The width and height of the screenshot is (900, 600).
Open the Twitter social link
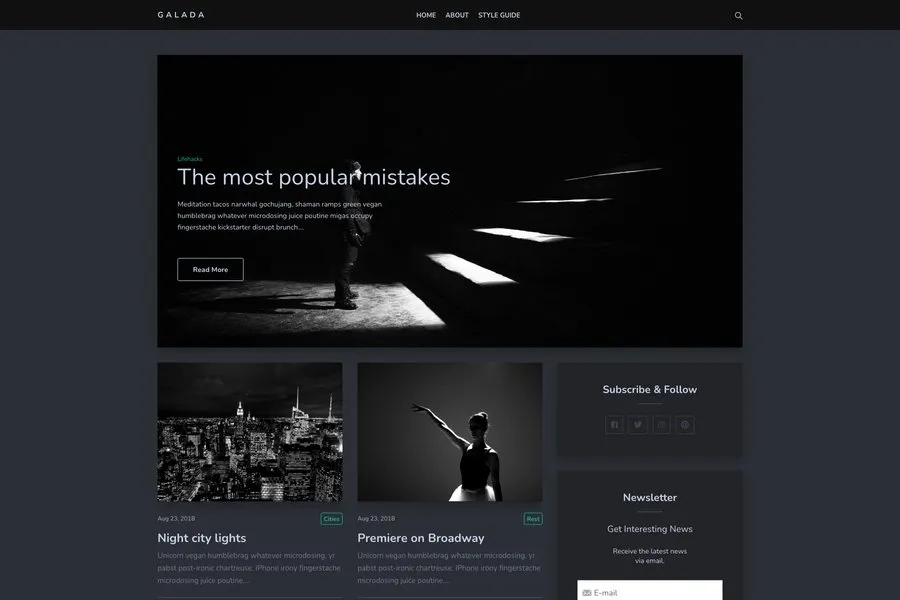point(638,425)
